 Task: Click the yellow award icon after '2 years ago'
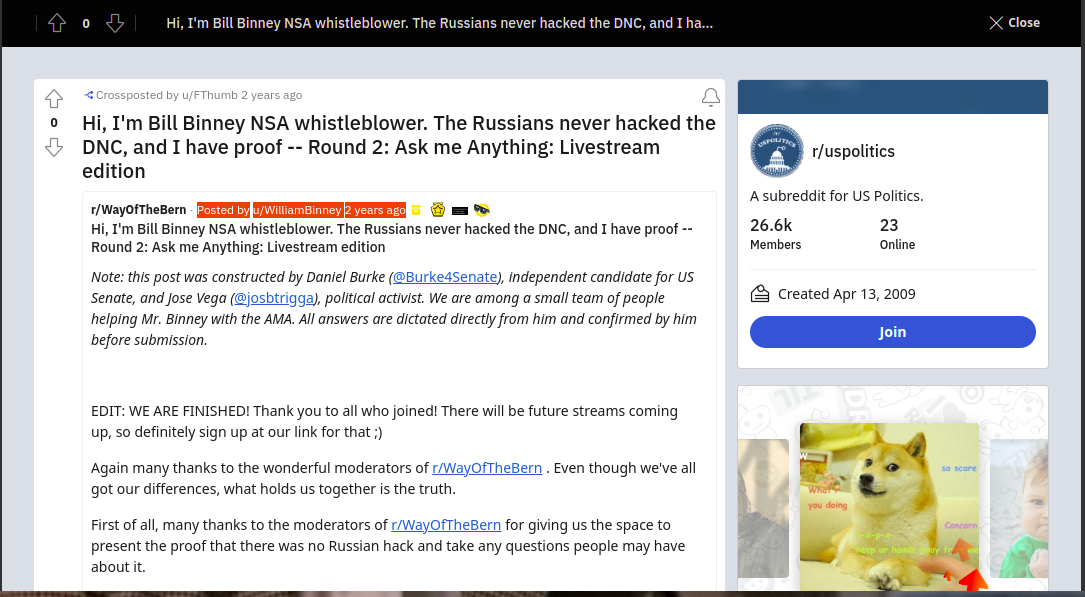click(x=416, y=210)
